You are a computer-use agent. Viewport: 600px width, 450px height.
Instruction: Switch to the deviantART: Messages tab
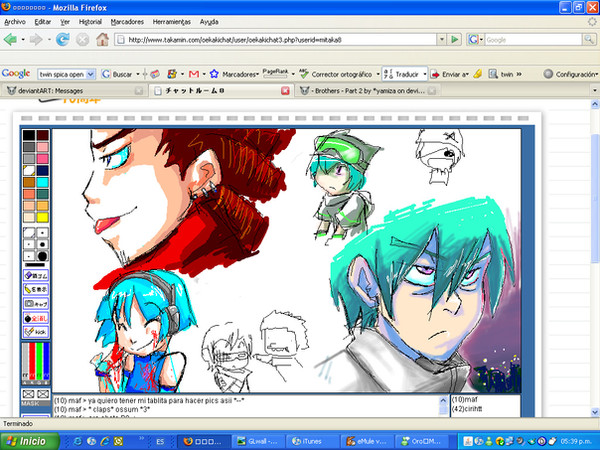click(75, 91)
